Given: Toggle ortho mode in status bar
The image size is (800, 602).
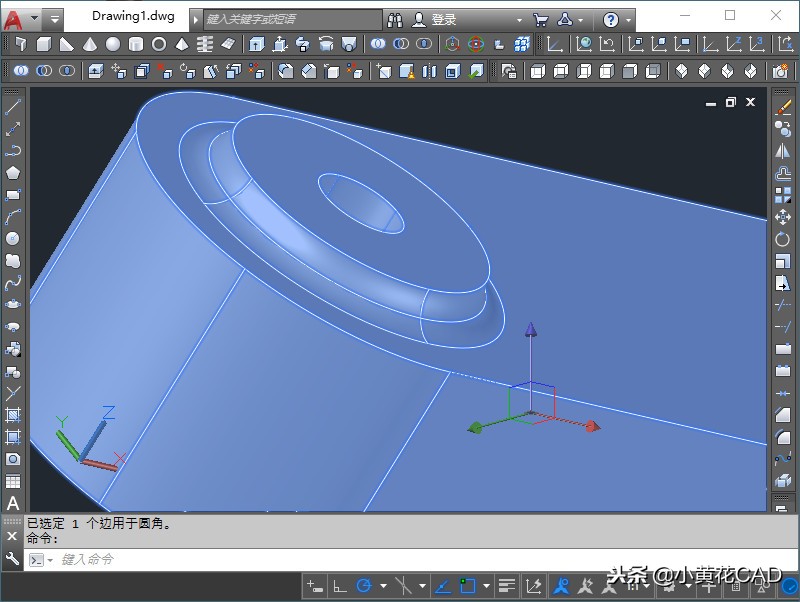Looking at the screenshot, I should (340, 586).
